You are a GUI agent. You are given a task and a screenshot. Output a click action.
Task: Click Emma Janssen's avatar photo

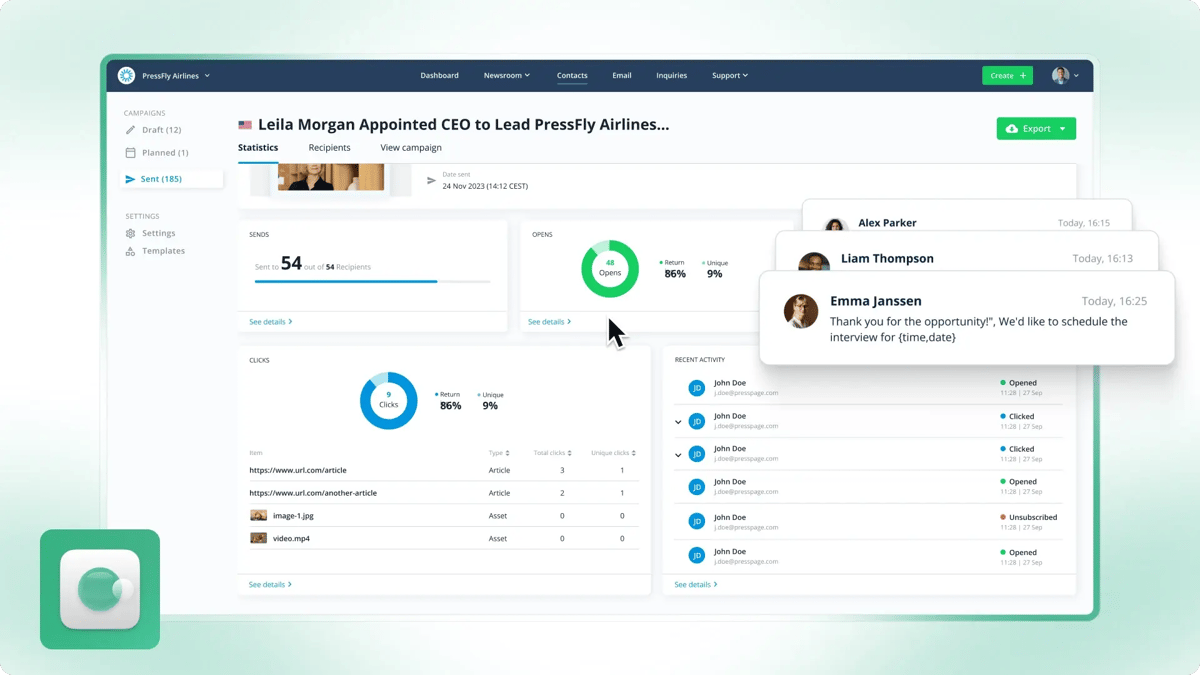(801, 311)
